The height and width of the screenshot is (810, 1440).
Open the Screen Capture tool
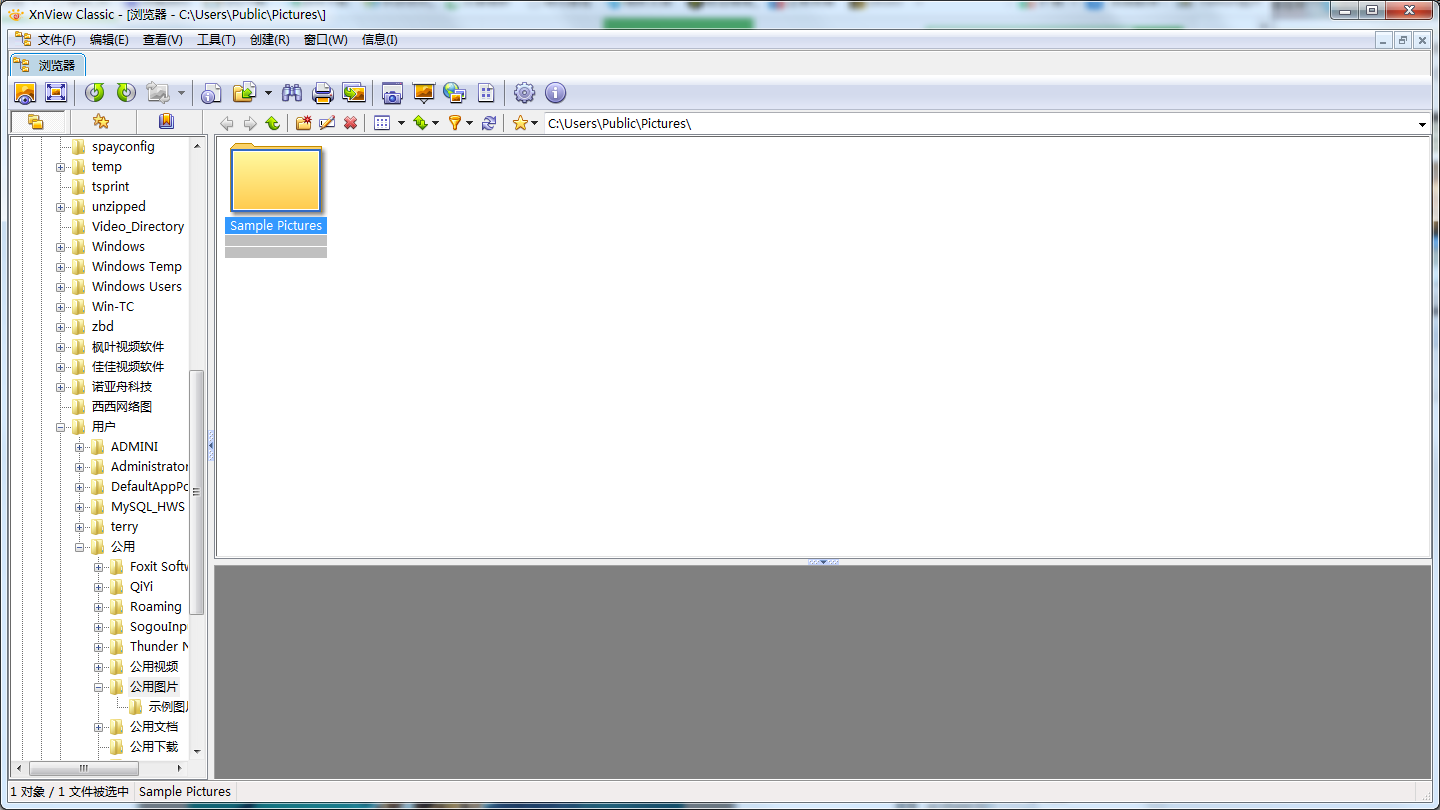click(390, 92)
